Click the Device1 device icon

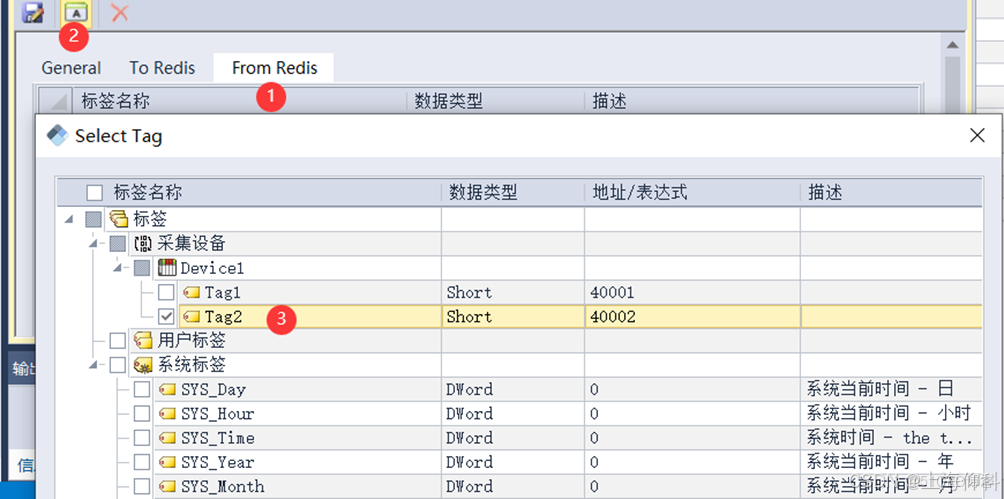click(168, 268)
